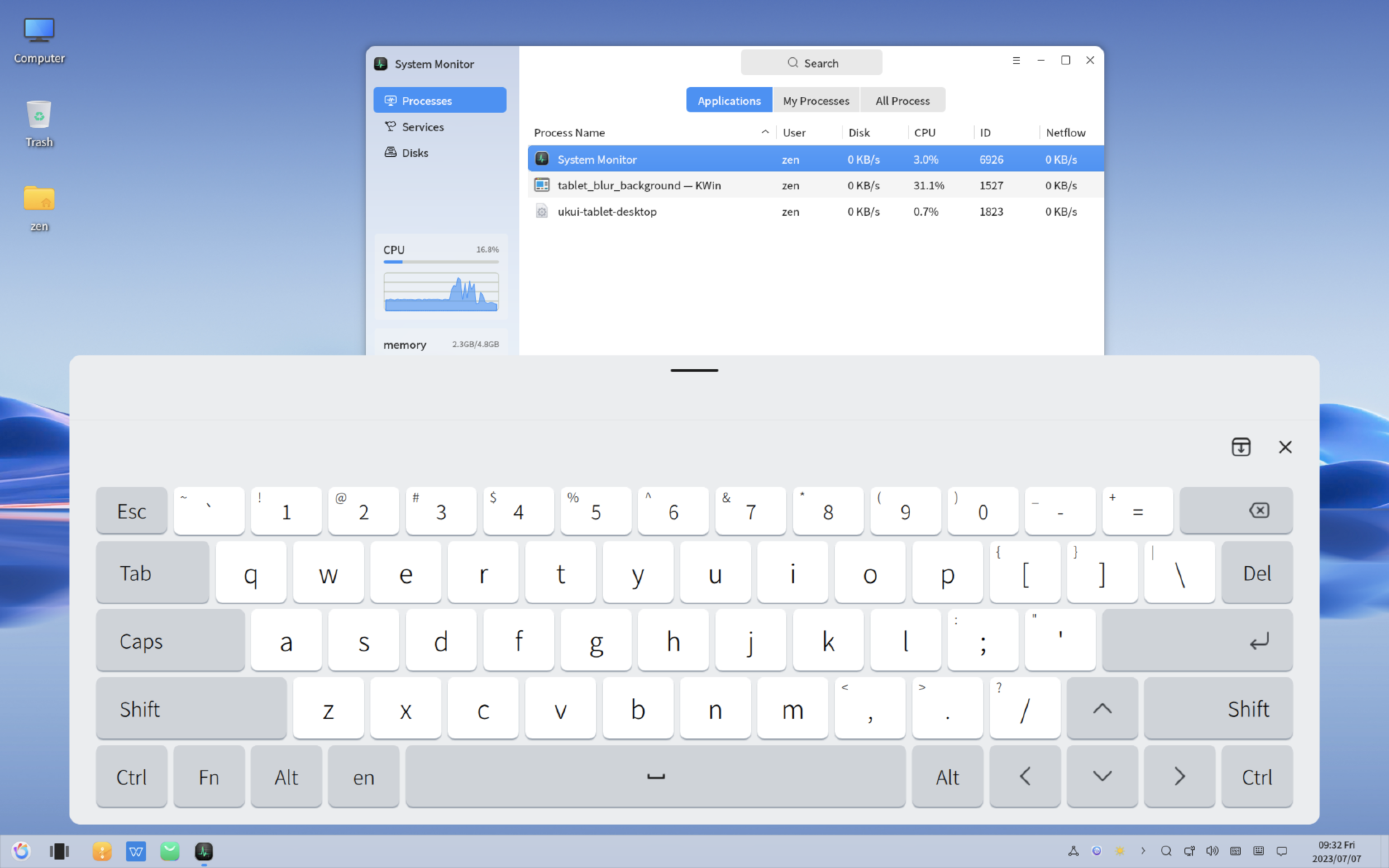Click the memory usage panel
Screen dimensions: 1389x868
click(441, 343)
